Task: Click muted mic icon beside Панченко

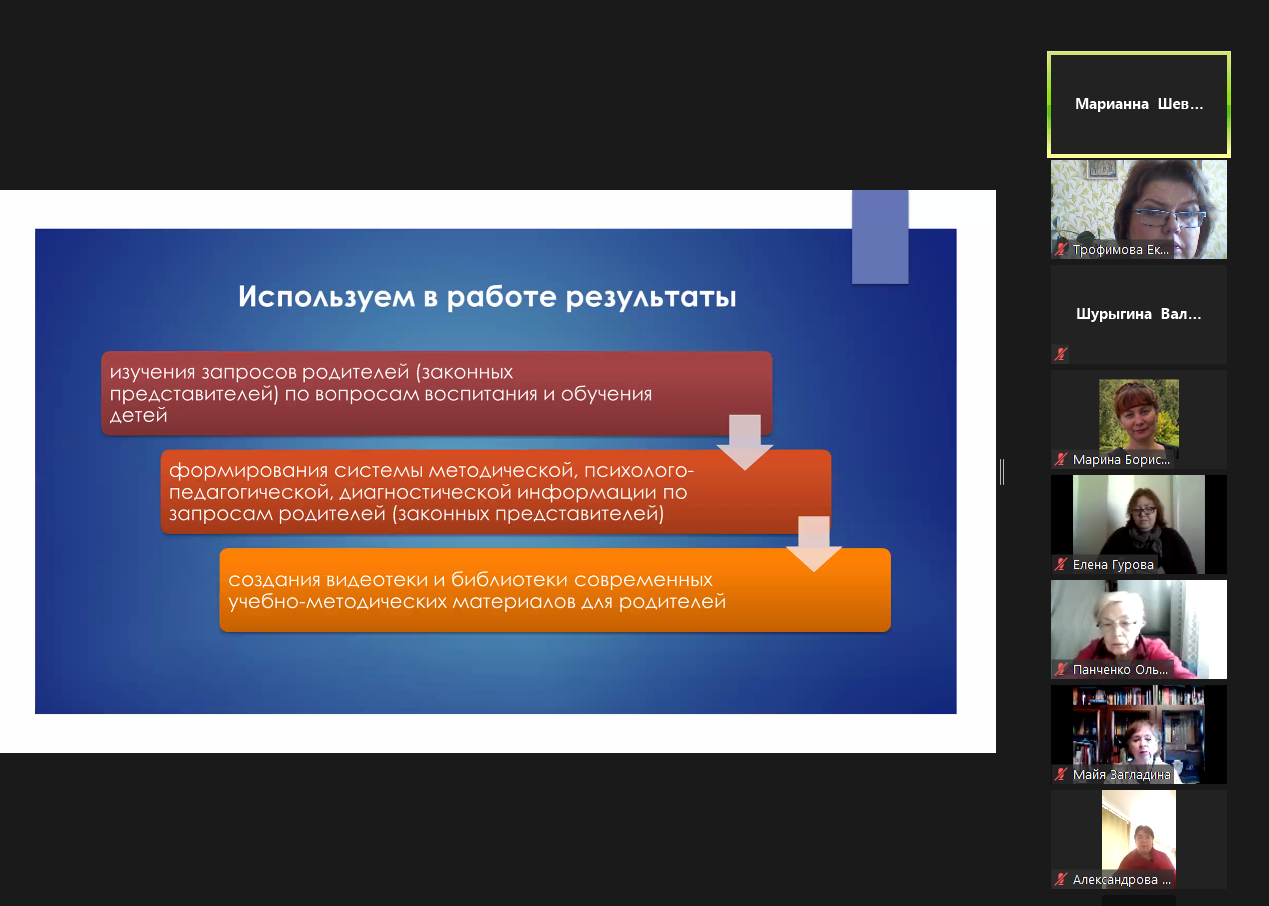Action: [1061, 669]
